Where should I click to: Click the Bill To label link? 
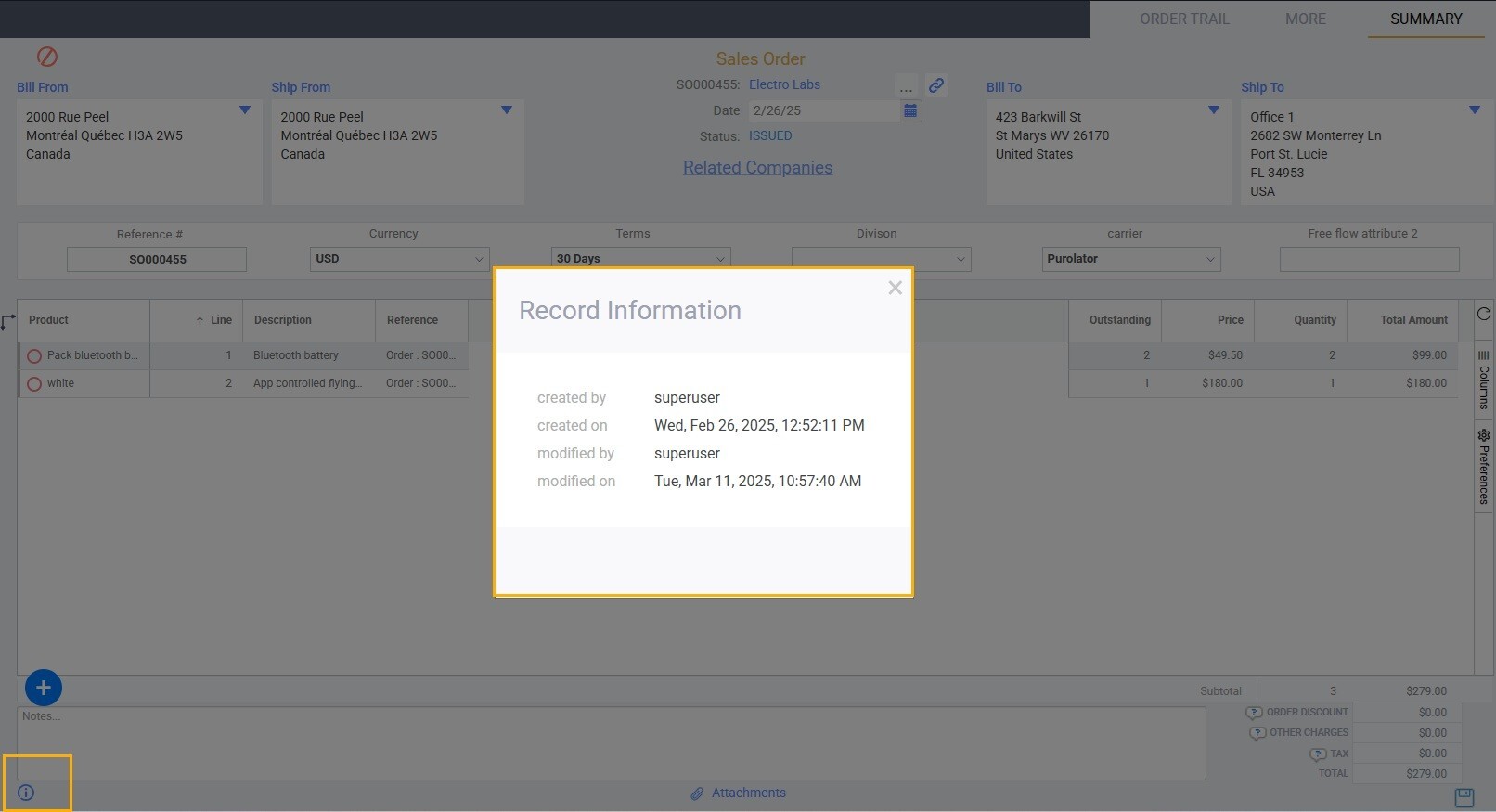point(1004,87)
